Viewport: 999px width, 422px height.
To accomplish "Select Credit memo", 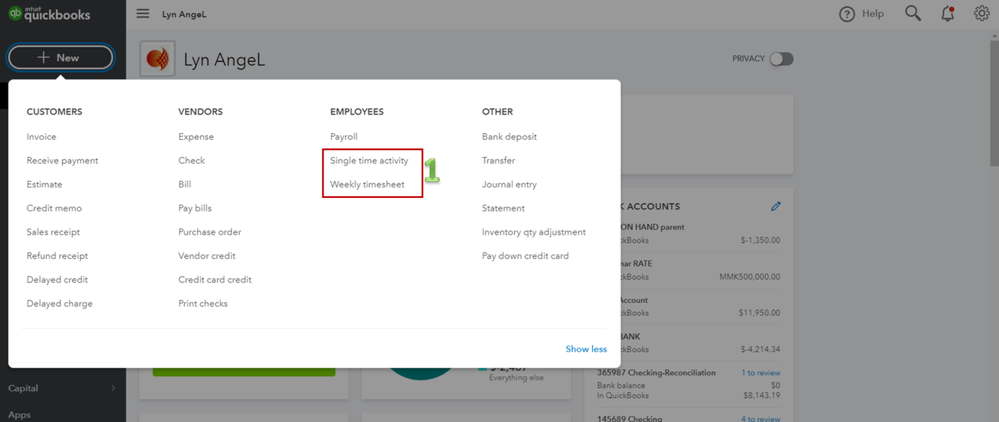I will click(x=54, y=208).
